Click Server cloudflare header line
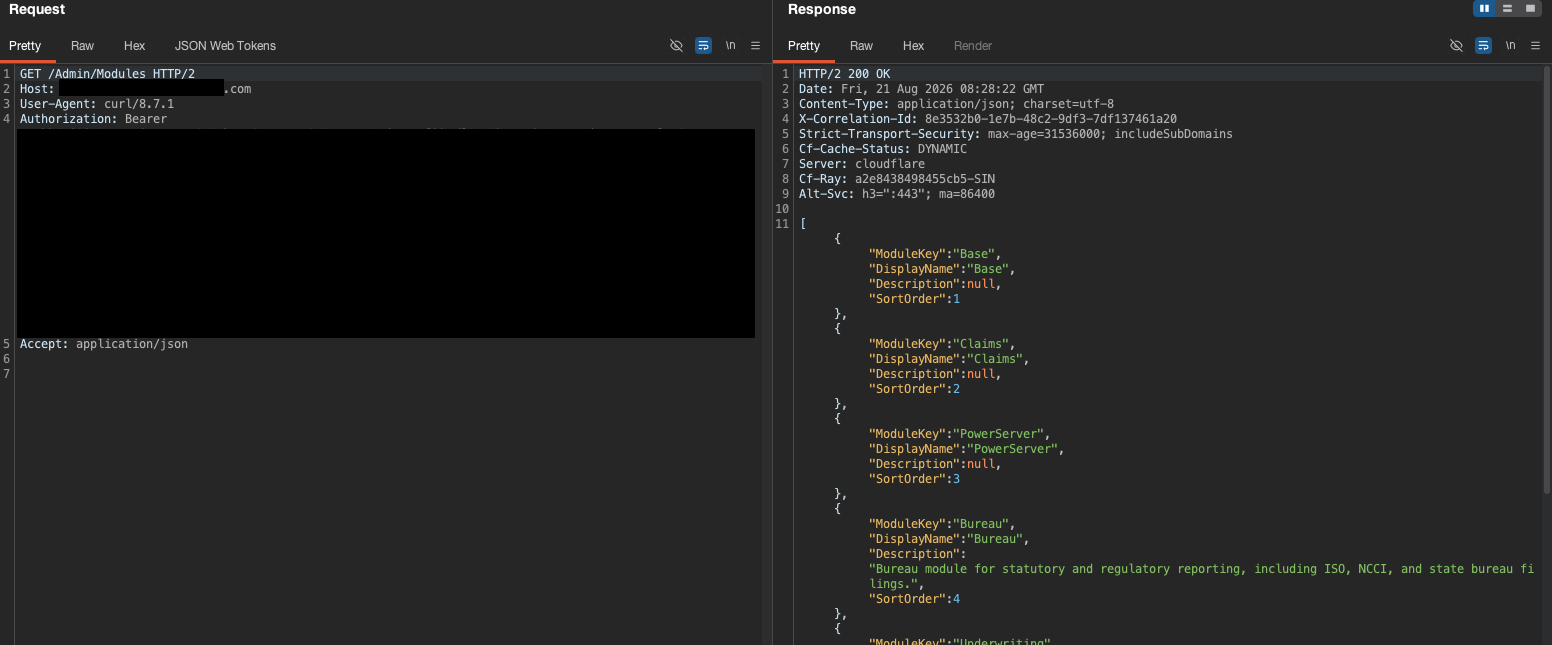 click(861, 164)
